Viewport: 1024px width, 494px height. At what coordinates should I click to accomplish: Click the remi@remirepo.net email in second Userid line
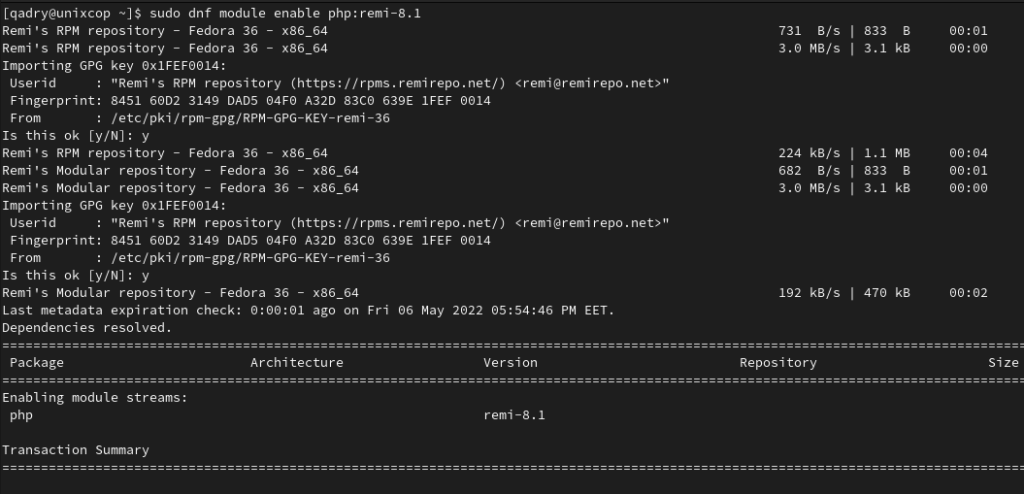592,223
